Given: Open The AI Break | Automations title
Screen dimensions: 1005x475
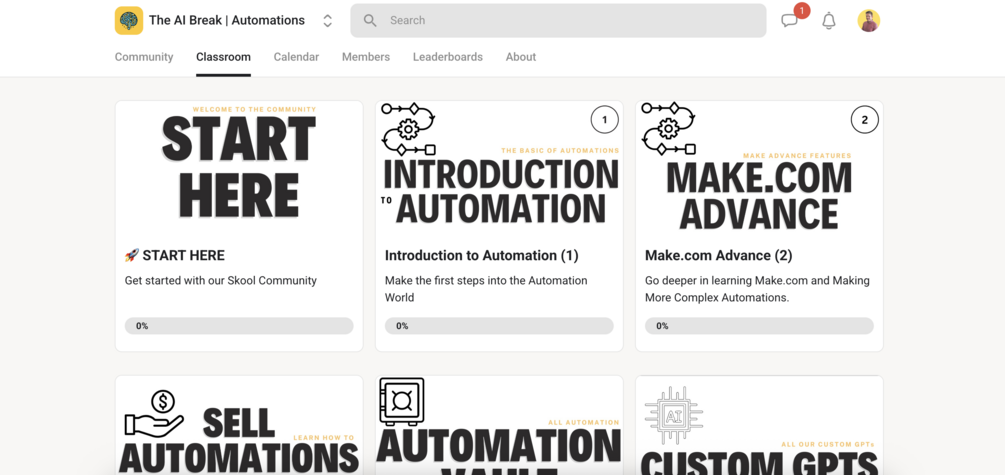Looking at the screenshot, I should 227,21.
